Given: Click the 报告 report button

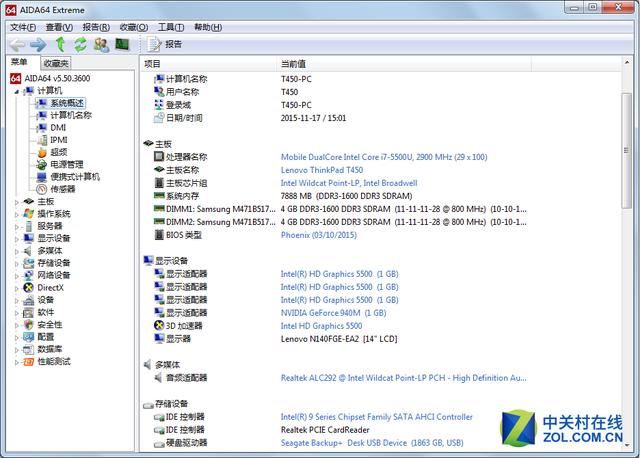Looking at the screenshot, I should [x=165, y=44].
